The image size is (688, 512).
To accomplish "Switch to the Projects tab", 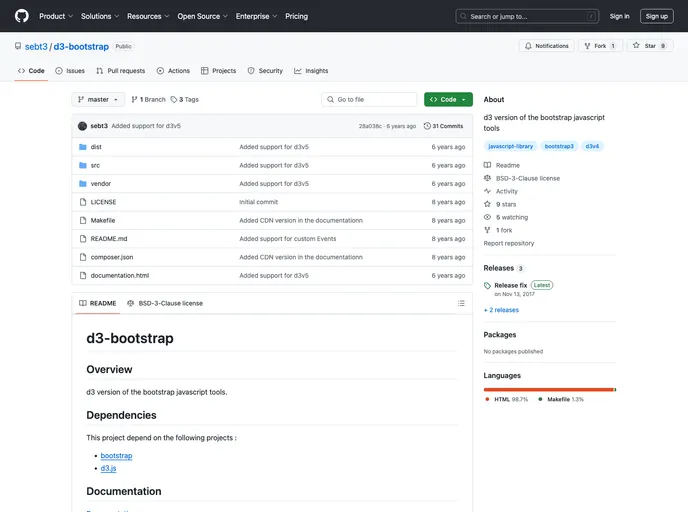I will pyautogui.click(x=218, y=71).
